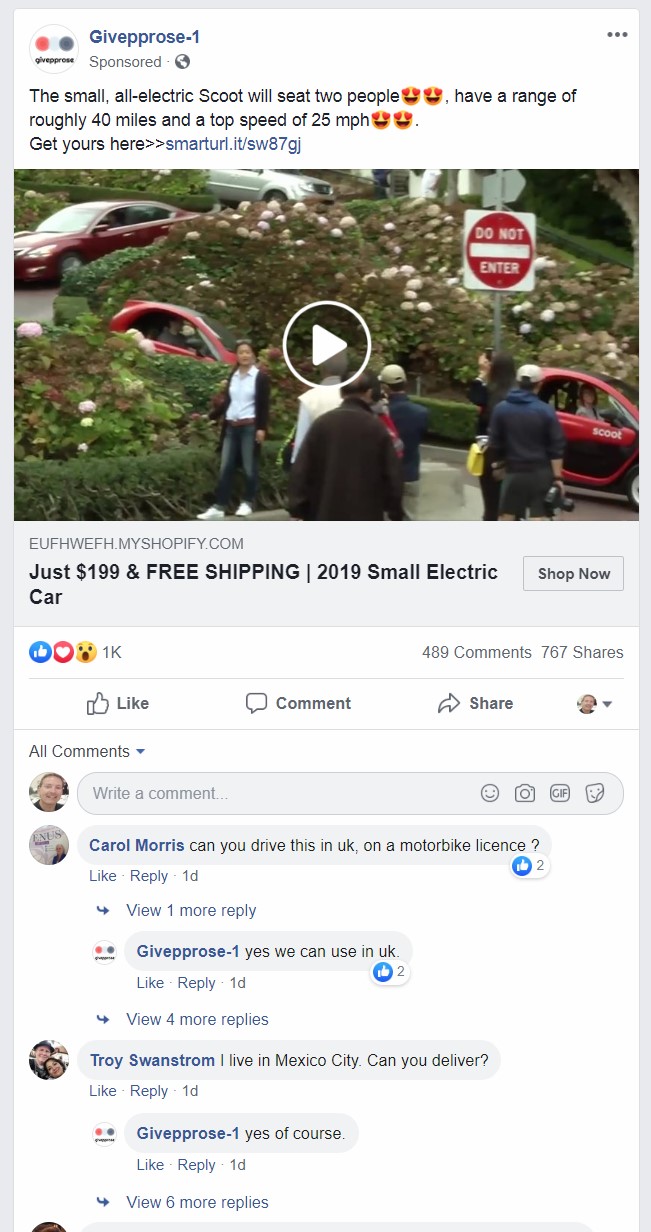Click the Shop Now button

(573, 574)
